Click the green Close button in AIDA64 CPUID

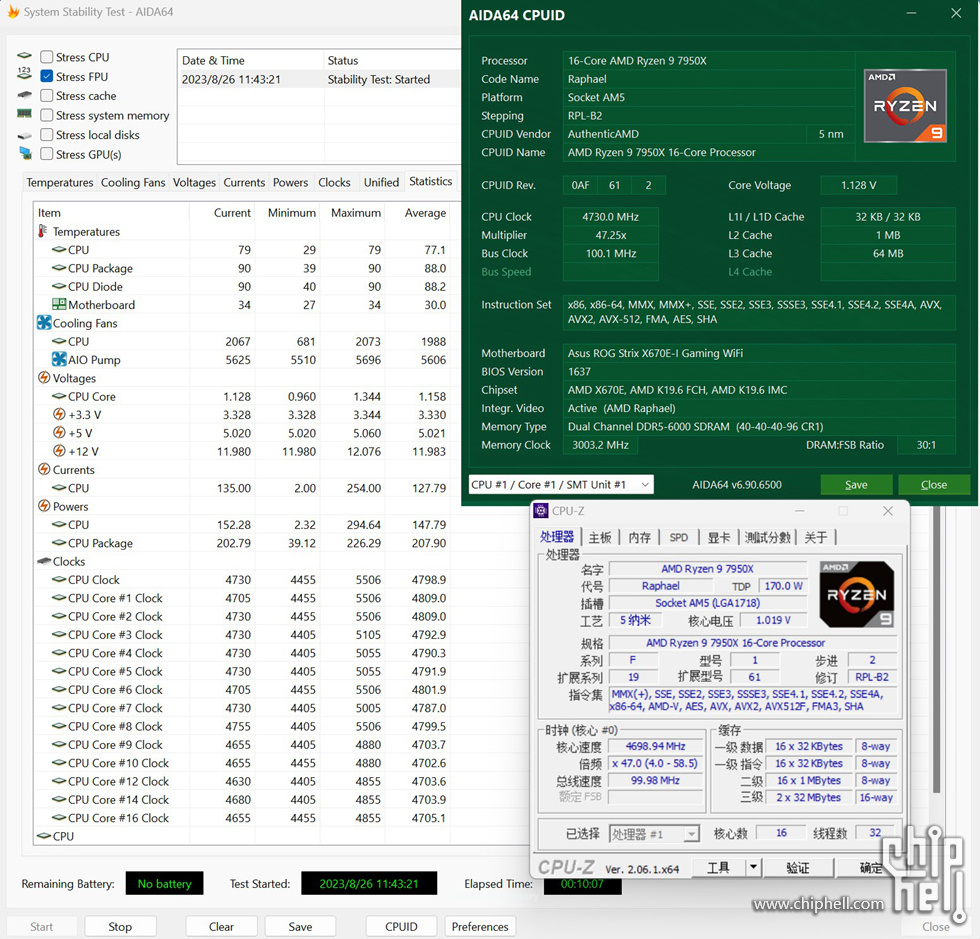tap(934, 485)
